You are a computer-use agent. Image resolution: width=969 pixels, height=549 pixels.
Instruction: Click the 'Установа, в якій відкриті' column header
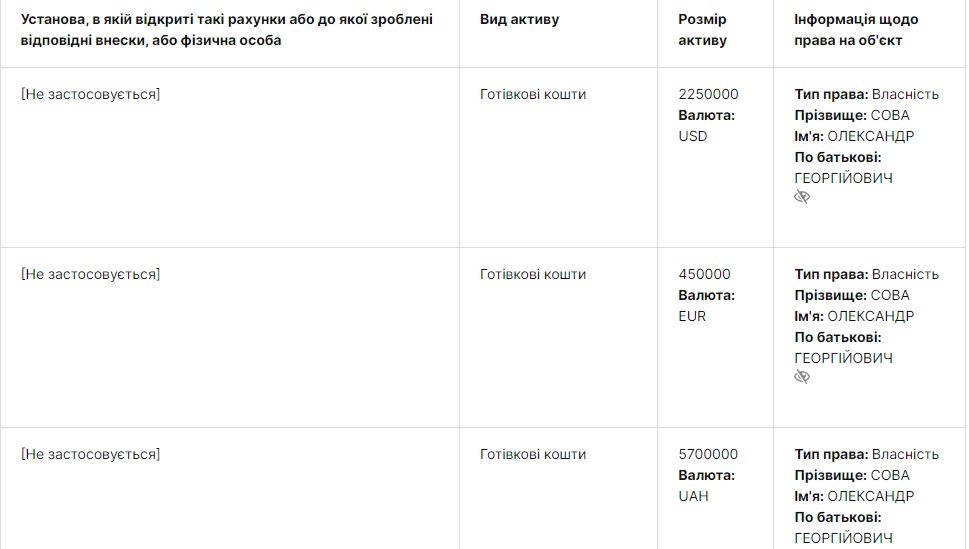pos(227,30)
